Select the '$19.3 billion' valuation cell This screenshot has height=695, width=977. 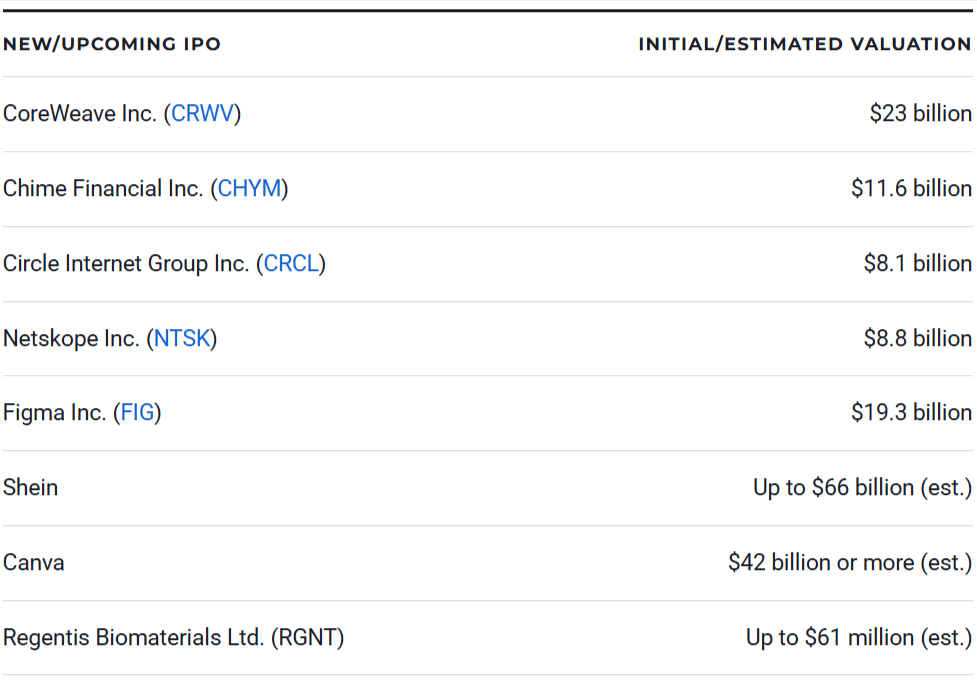[912, 413]
